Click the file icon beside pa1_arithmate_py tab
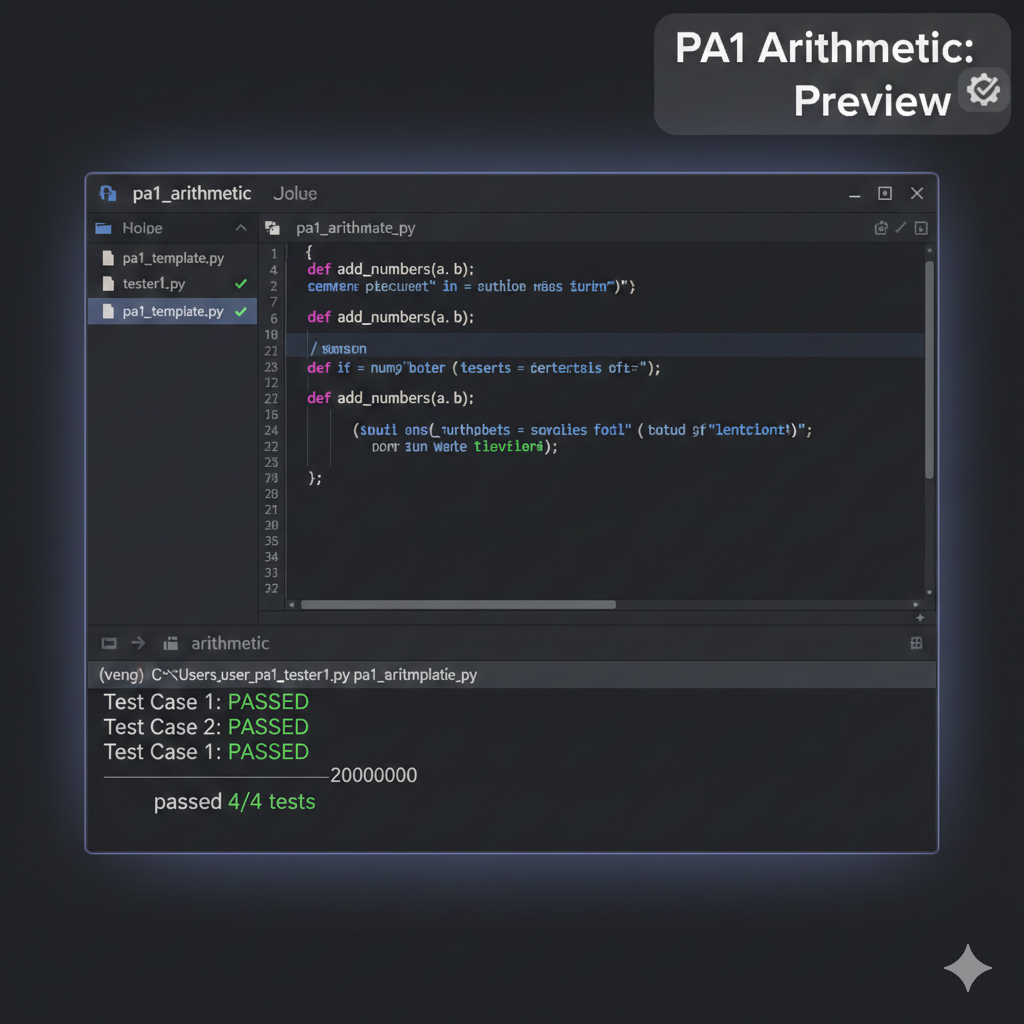1024x1024 pixels. 272,228
